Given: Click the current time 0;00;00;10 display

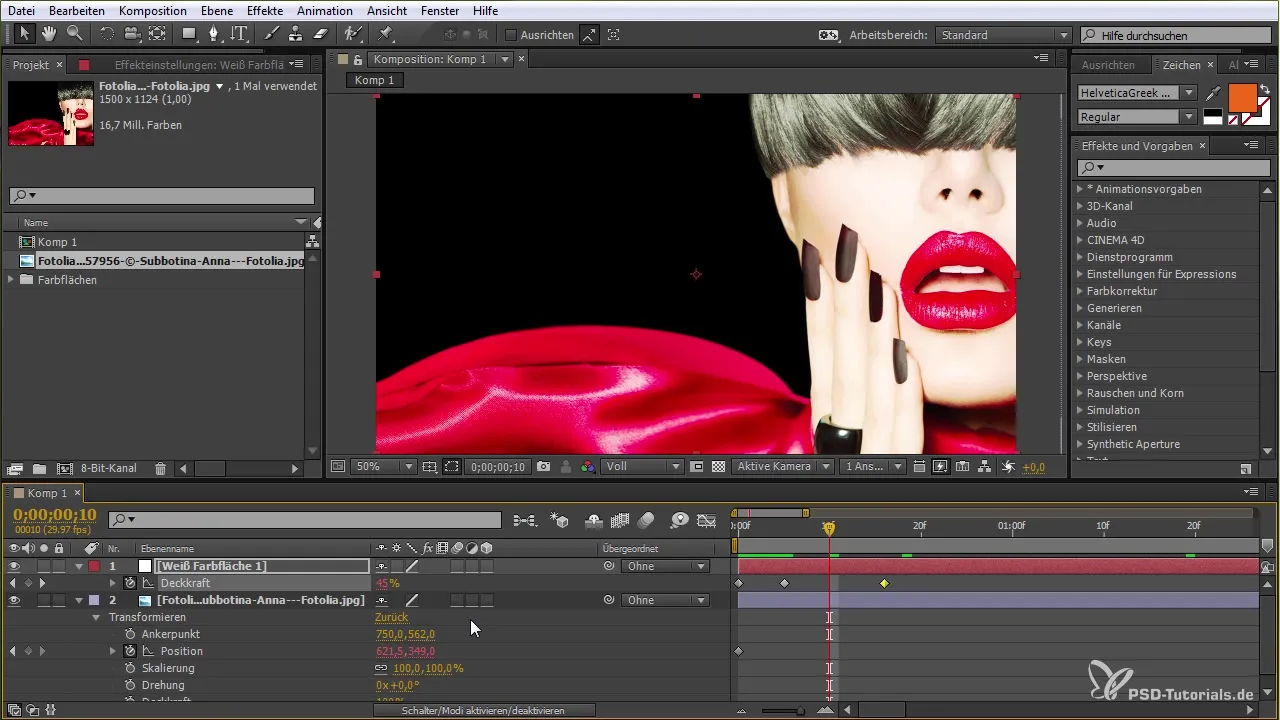Looking at the screenshot, I should click(x=54, y=514).
